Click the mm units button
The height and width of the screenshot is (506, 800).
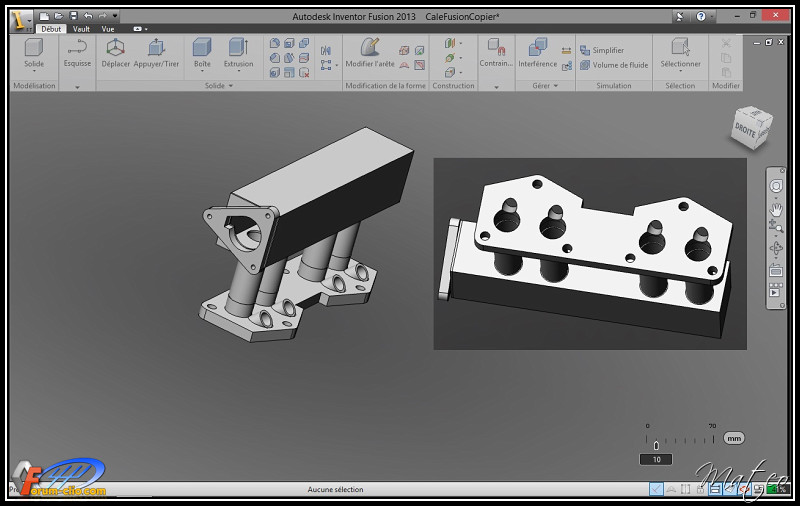[734, 438]
